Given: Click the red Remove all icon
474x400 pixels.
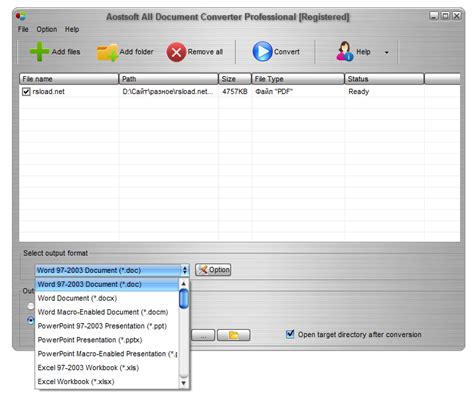Looking at the screenshot, I should 176,52.
